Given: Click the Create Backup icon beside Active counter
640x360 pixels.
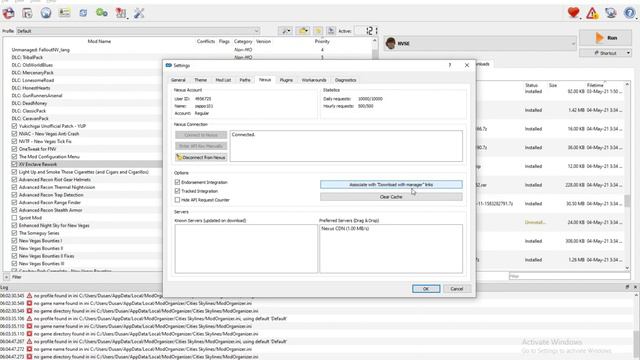Looking at the screenshot, I should coord(331,31).
